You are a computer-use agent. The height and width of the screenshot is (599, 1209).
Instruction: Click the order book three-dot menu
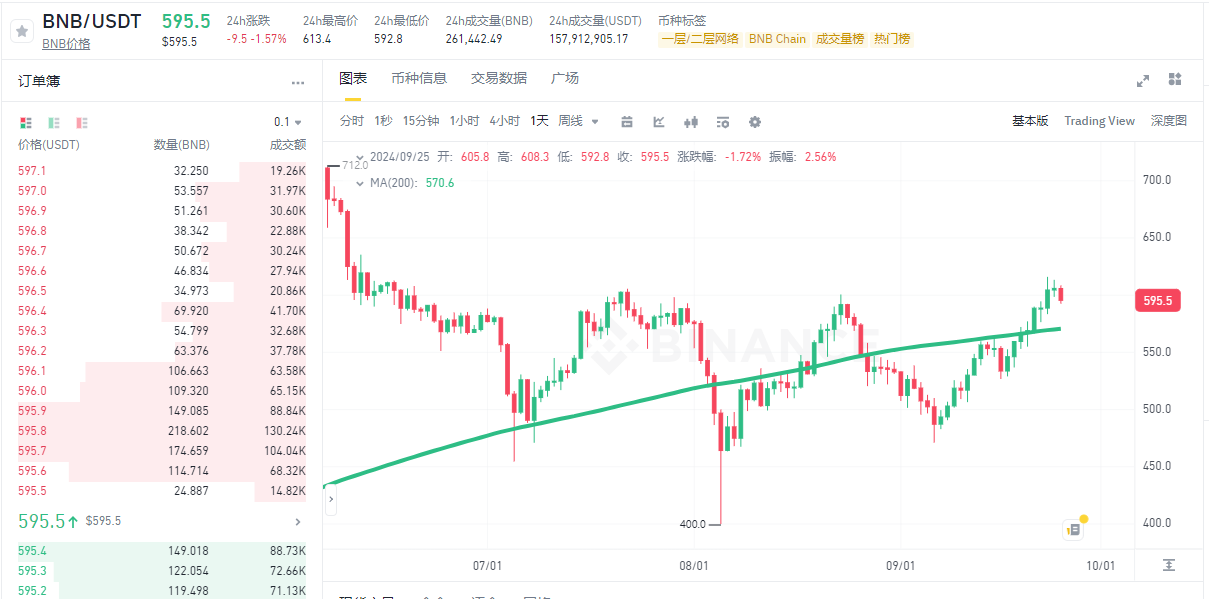coord(297,82)
